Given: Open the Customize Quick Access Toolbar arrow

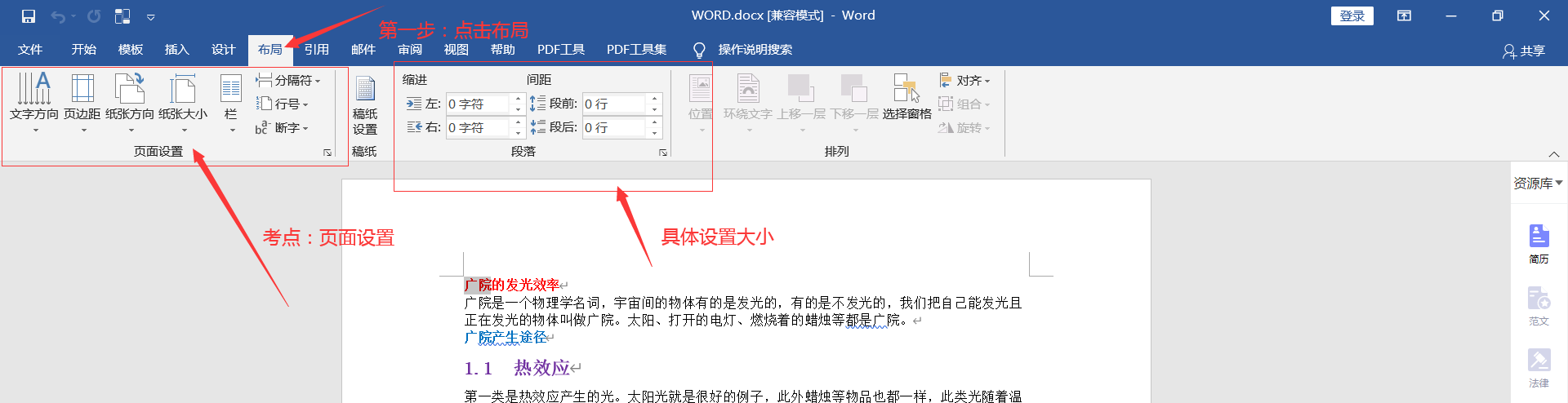Looking at the screenshot, I should (151, 16).
